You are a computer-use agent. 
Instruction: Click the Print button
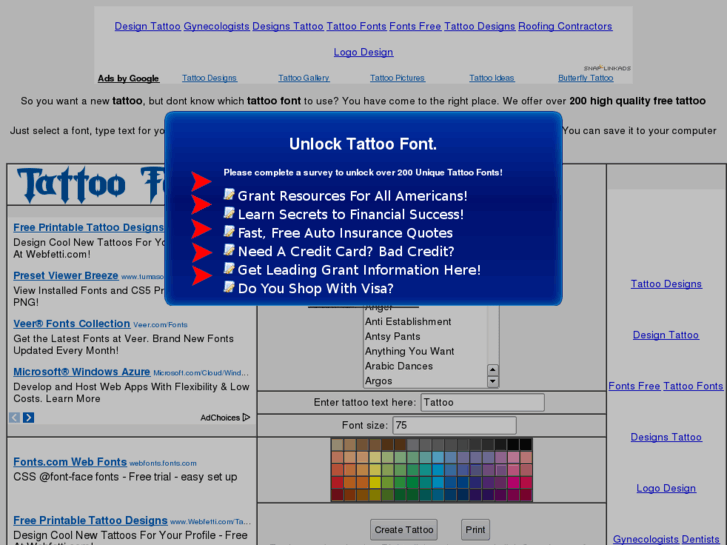coord(475,530)
